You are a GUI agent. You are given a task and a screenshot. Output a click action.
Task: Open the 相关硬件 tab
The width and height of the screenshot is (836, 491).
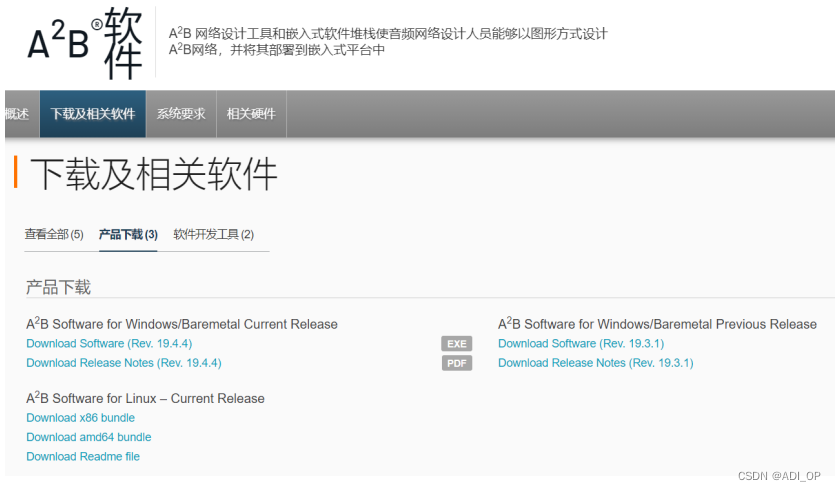point(251,114)
